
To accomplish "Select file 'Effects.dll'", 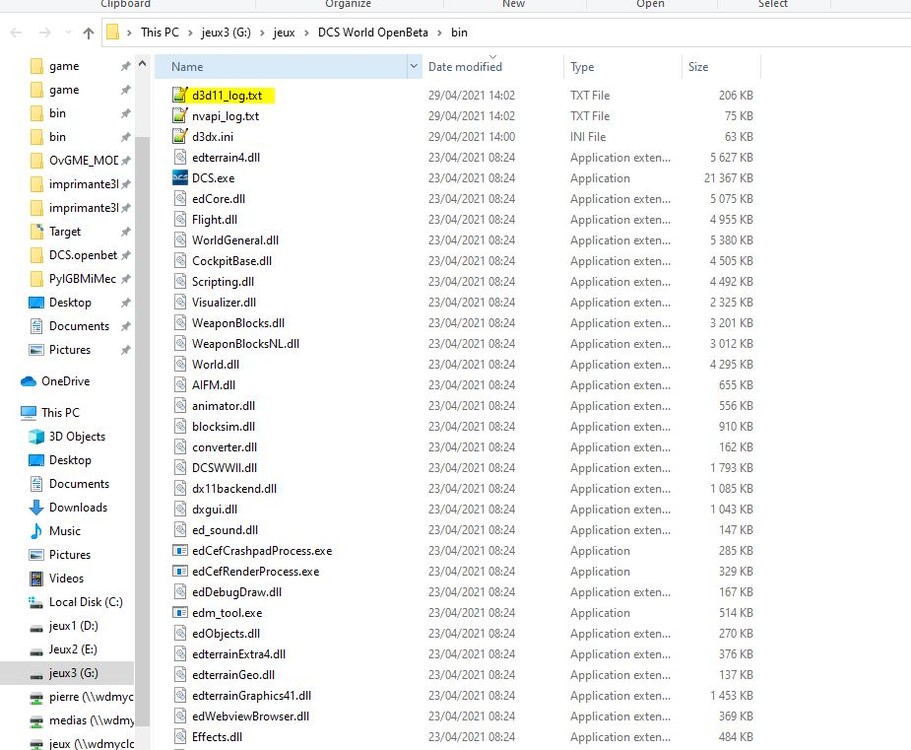I will (217, 737).
